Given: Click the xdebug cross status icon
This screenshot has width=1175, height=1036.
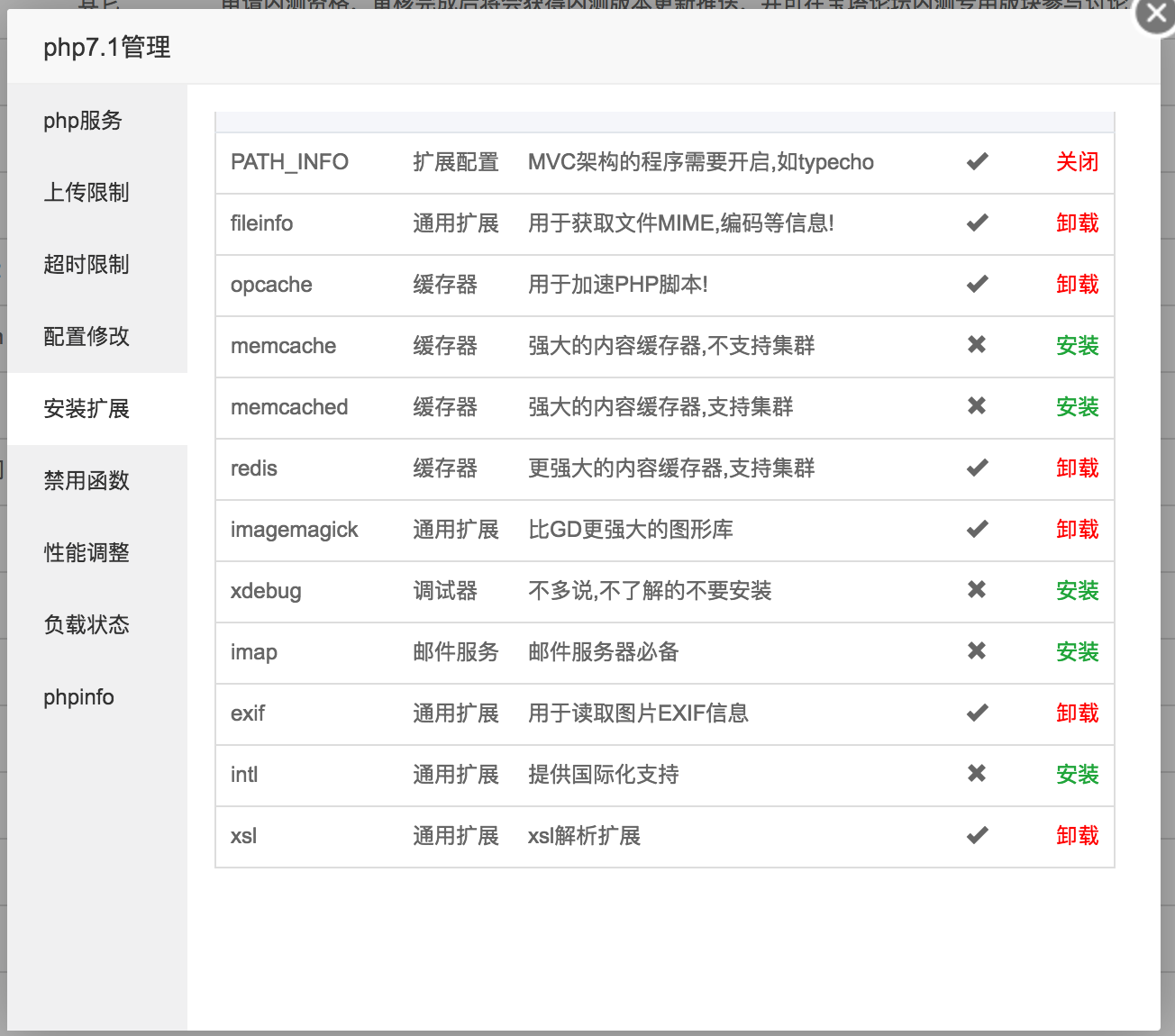Looking at the screenshot, I should [977, 590].
